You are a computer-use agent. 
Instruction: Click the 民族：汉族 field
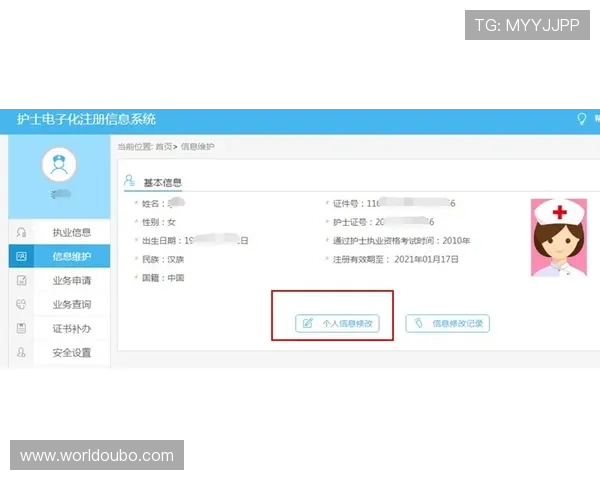[163, 260]
